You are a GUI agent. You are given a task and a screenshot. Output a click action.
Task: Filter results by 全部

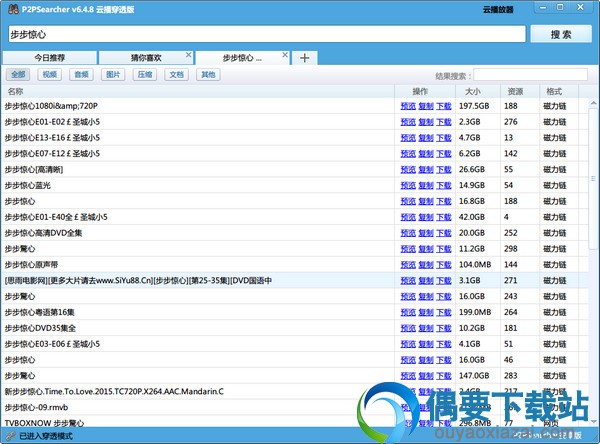pyautogui.click(x=18, y=74)
